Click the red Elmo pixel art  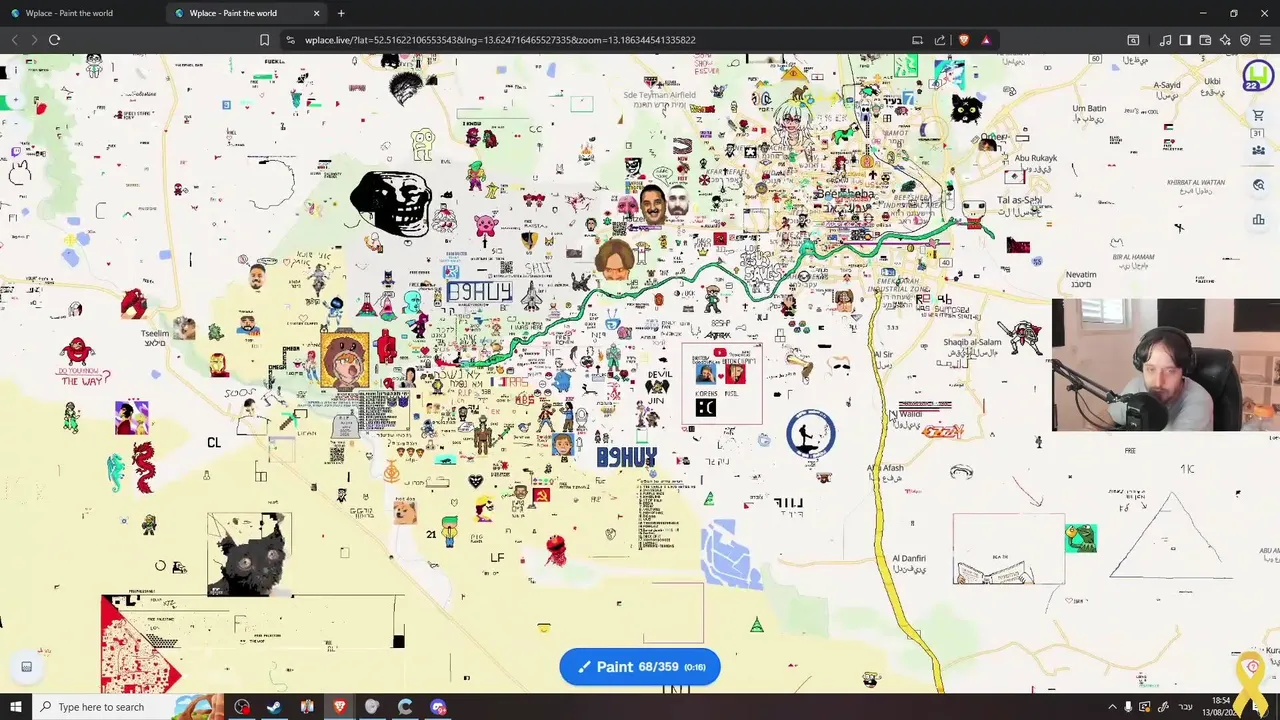click(x=556, y=549)
